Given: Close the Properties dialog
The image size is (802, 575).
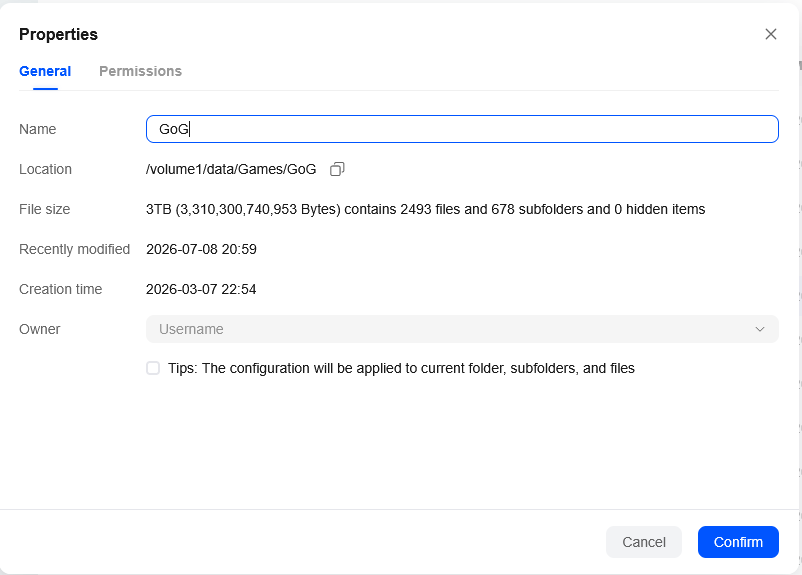Looking at the screenshot, I should pyautogui.click(x=770, y=34).
